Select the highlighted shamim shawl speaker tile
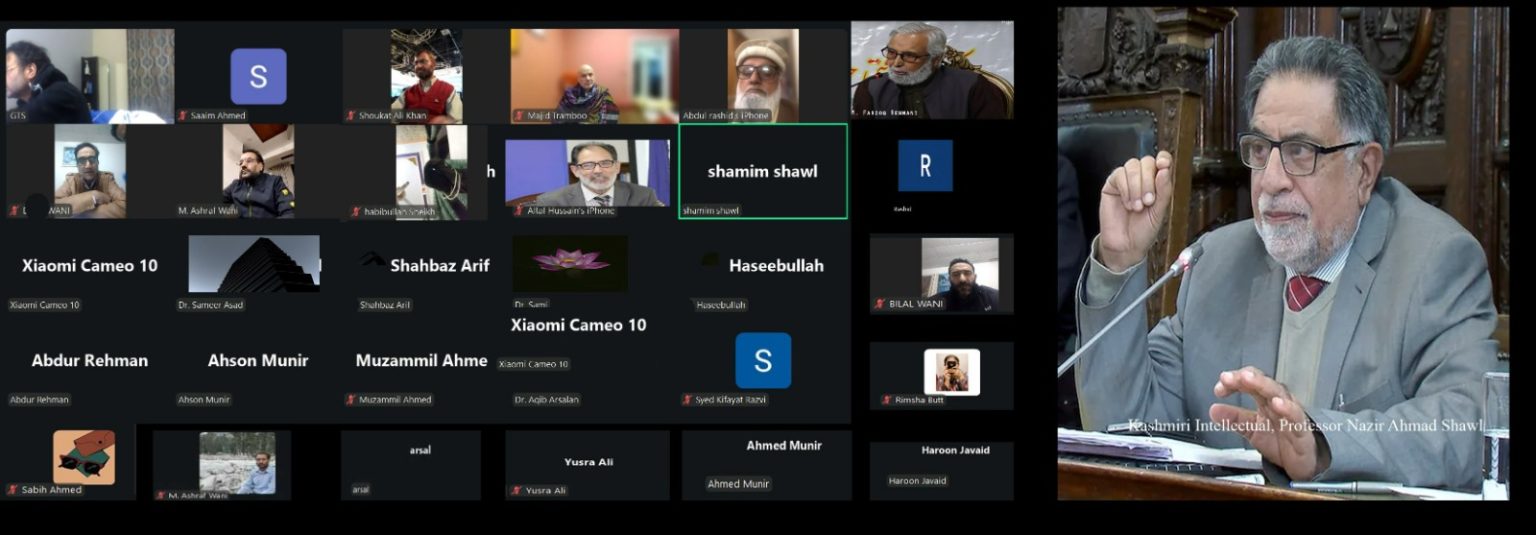Viewport: 1536px width, 535px height. [x=763, y=171]
